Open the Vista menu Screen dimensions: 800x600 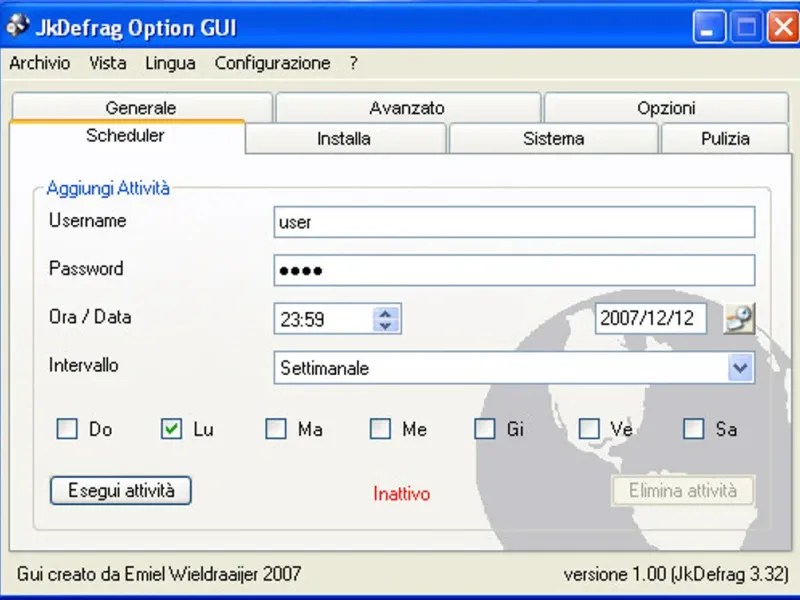(x=108, y=63)
